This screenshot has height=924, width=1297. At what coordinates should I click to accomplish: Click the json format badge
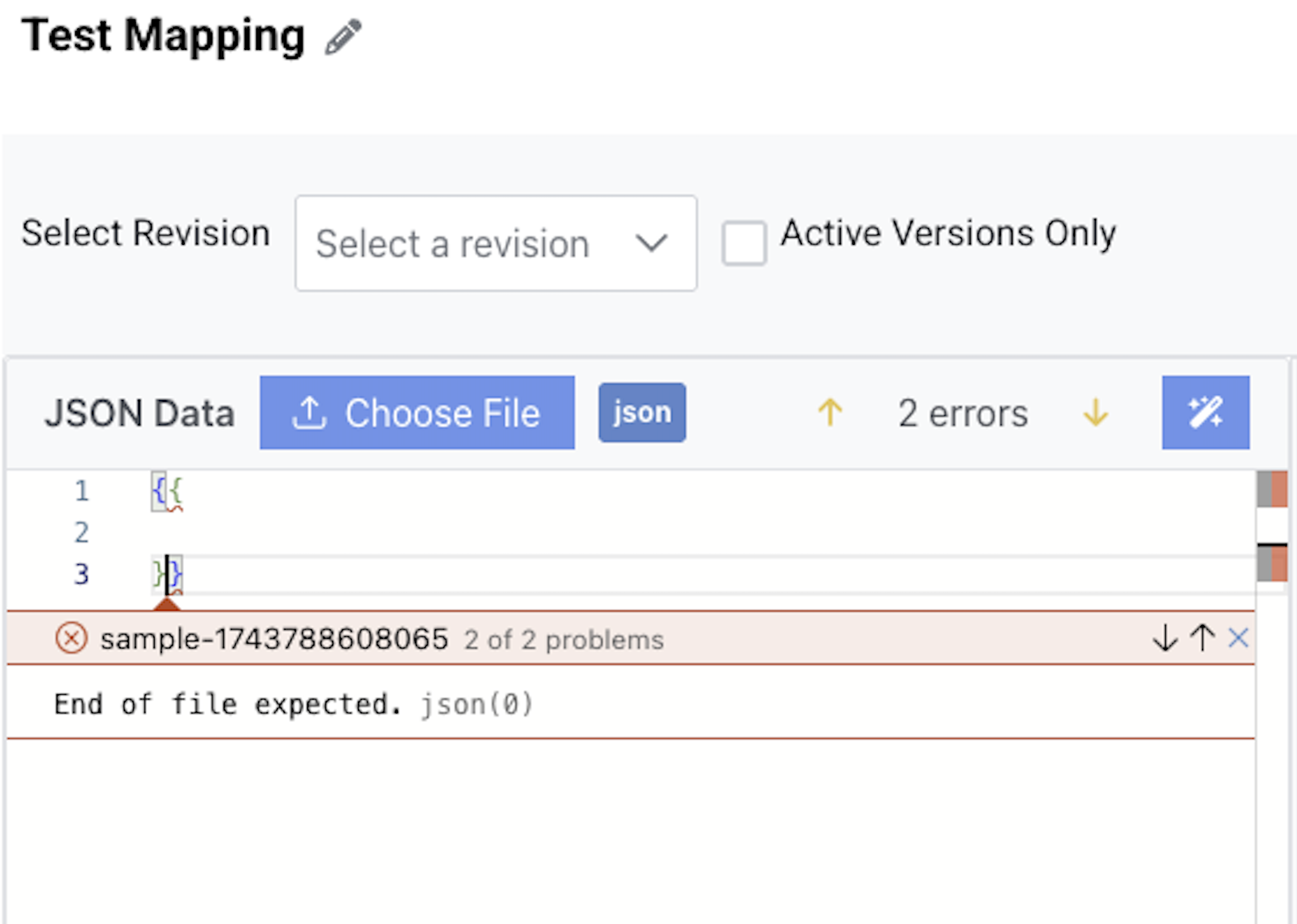tap(642, 413)
